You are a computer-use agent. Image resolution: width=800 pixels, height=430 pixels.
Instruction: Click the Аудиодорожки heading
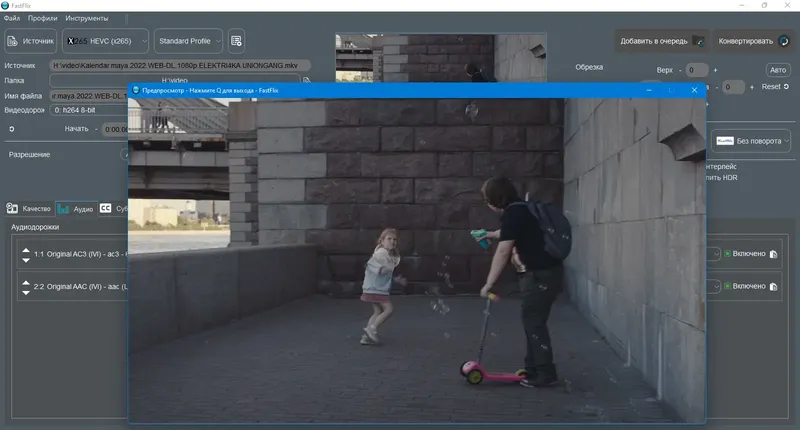pyautogui.click(x=35, y=227)
